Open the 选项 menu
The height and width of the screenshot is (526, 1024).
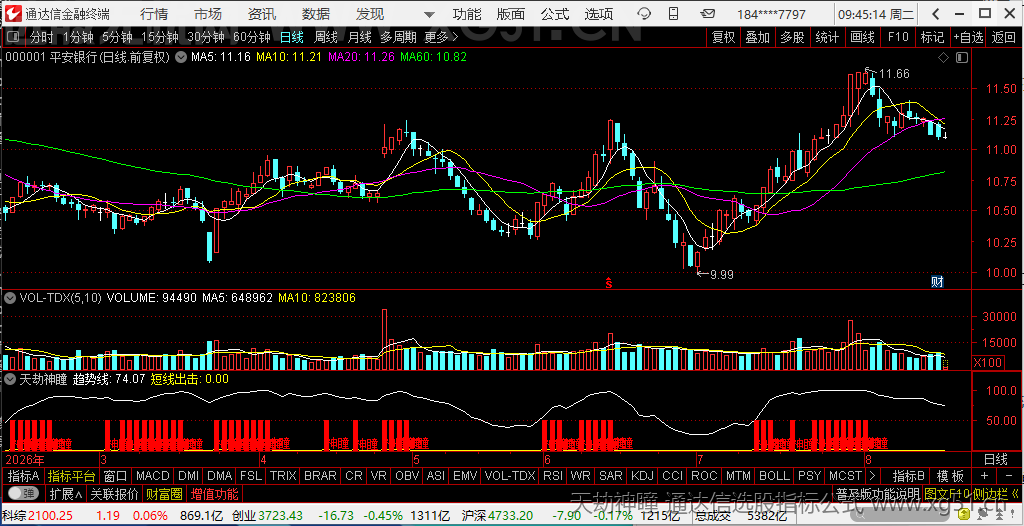click(599, 14)
